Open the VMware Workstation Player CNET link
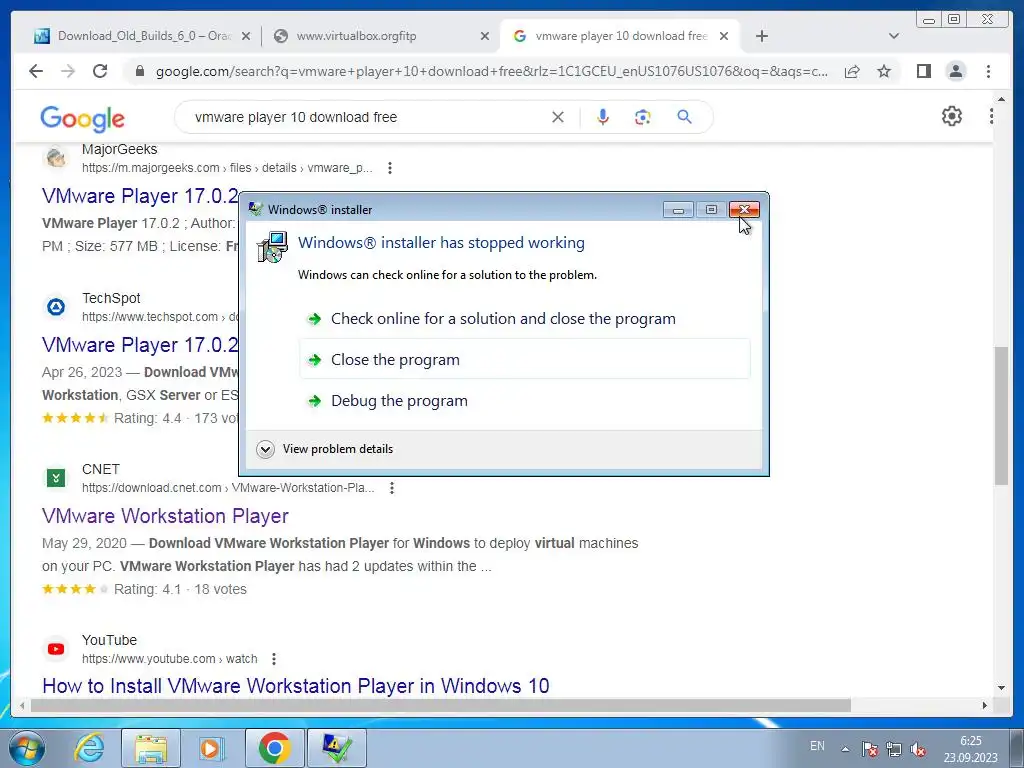This screenshot has width=1024, height=768. (165, 516)
